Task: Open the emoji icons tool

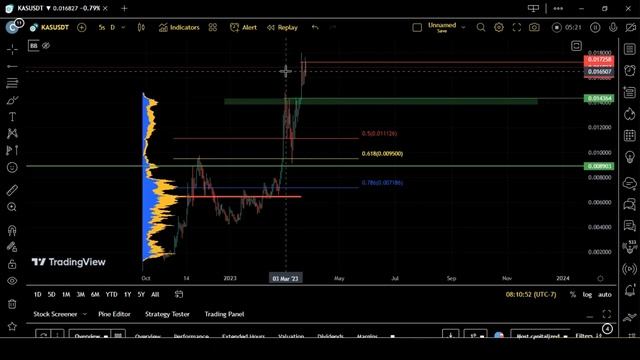Action: [x=12, y=167]
